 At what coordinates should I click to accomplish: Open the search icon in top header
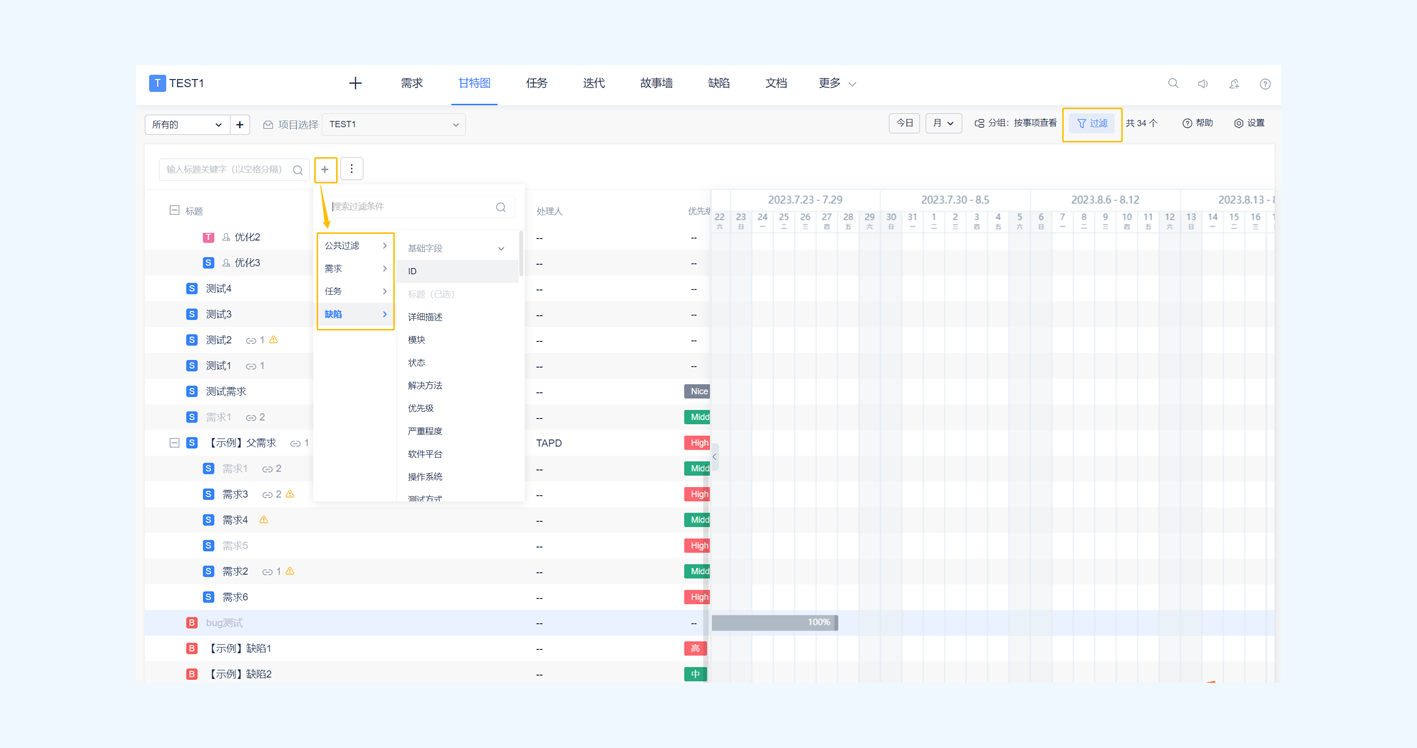pyautogui.click(x=1173, y=84)
